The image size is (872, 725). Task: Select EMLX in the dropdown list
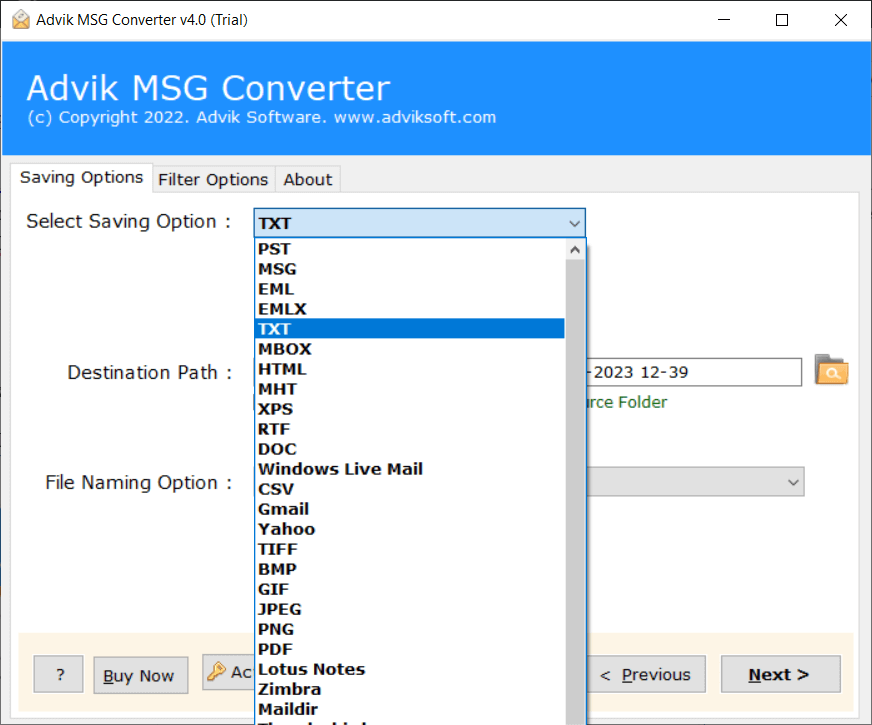point(410,309)
